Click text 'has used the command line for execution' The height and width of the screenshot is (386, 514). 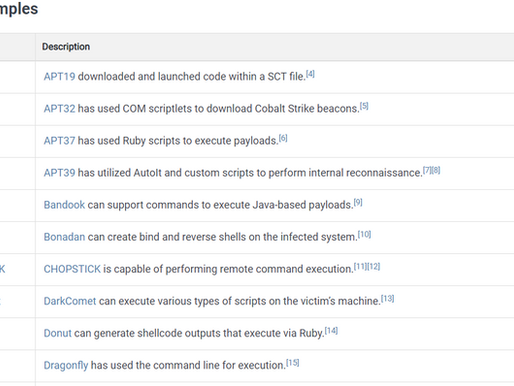coord(188,365)
